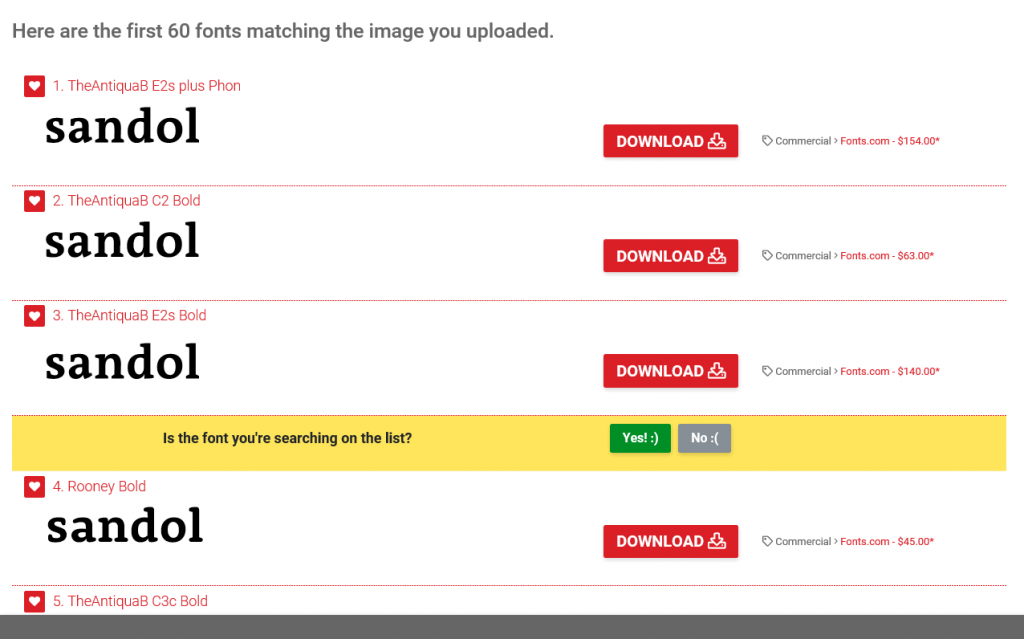This screenshot has width=1024, height=639.
Task: Visit Fonts.com - $45.00 price link
Action: tap(887, 542)
